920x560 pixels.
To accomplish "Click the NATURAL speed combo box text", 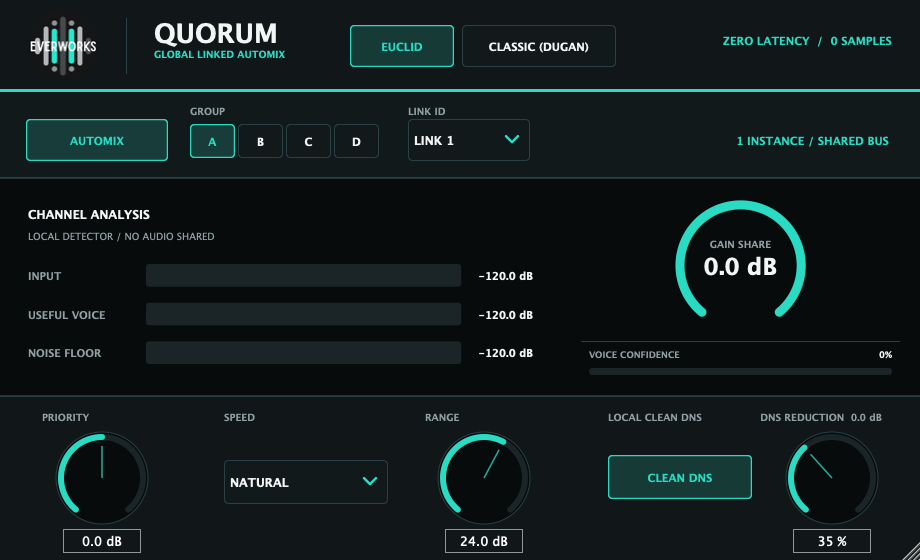I will tap(259, 483).
